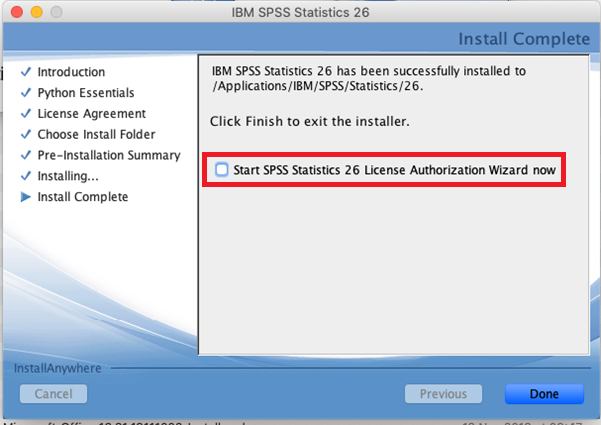Select the Install Complete step label
Image resolution: width=601 pixels, height=425 pixels.
pos(83,197)
